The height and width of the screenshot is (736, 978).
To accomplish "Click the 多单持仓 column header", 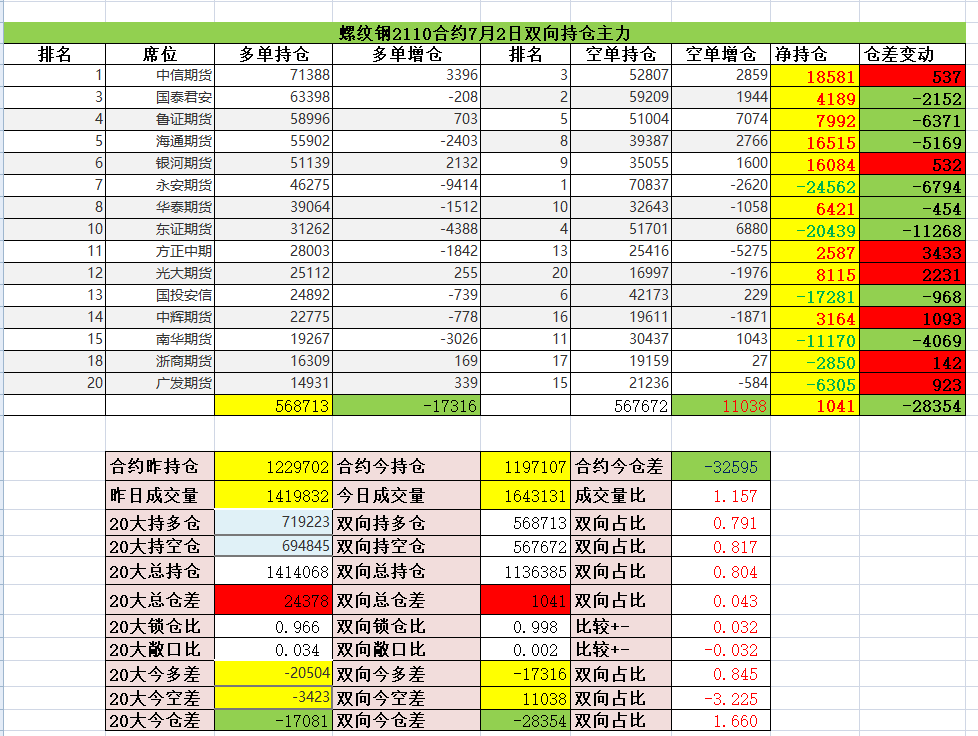I will 273,54.
